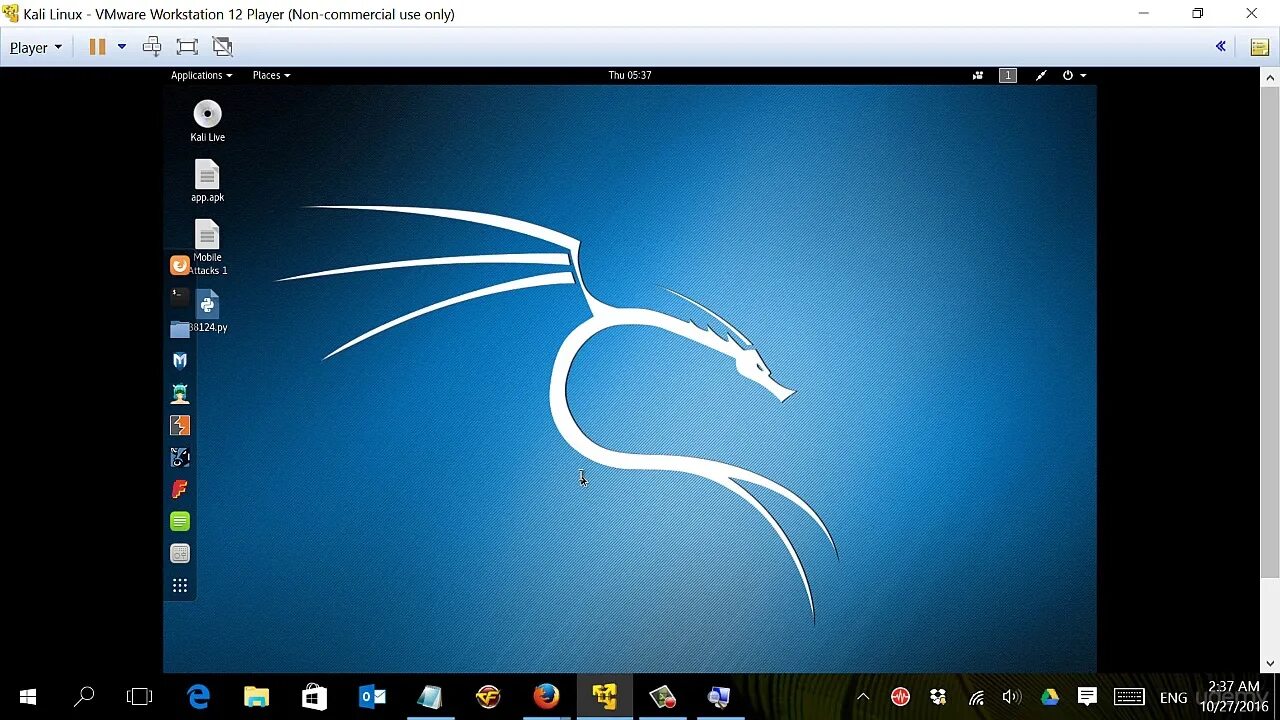This screenshot has height=720, width=1280.
Task: Enter full screen mode in VMware toolbar
Action: (x=187, y=46)
